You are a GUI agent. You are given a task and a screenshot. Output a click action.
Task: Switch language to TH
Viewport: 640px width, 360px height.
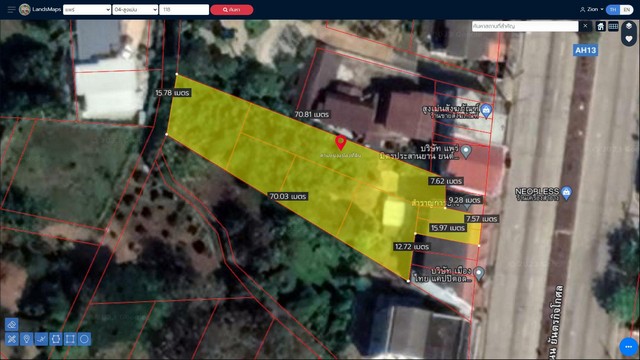(x=613, y=9)
